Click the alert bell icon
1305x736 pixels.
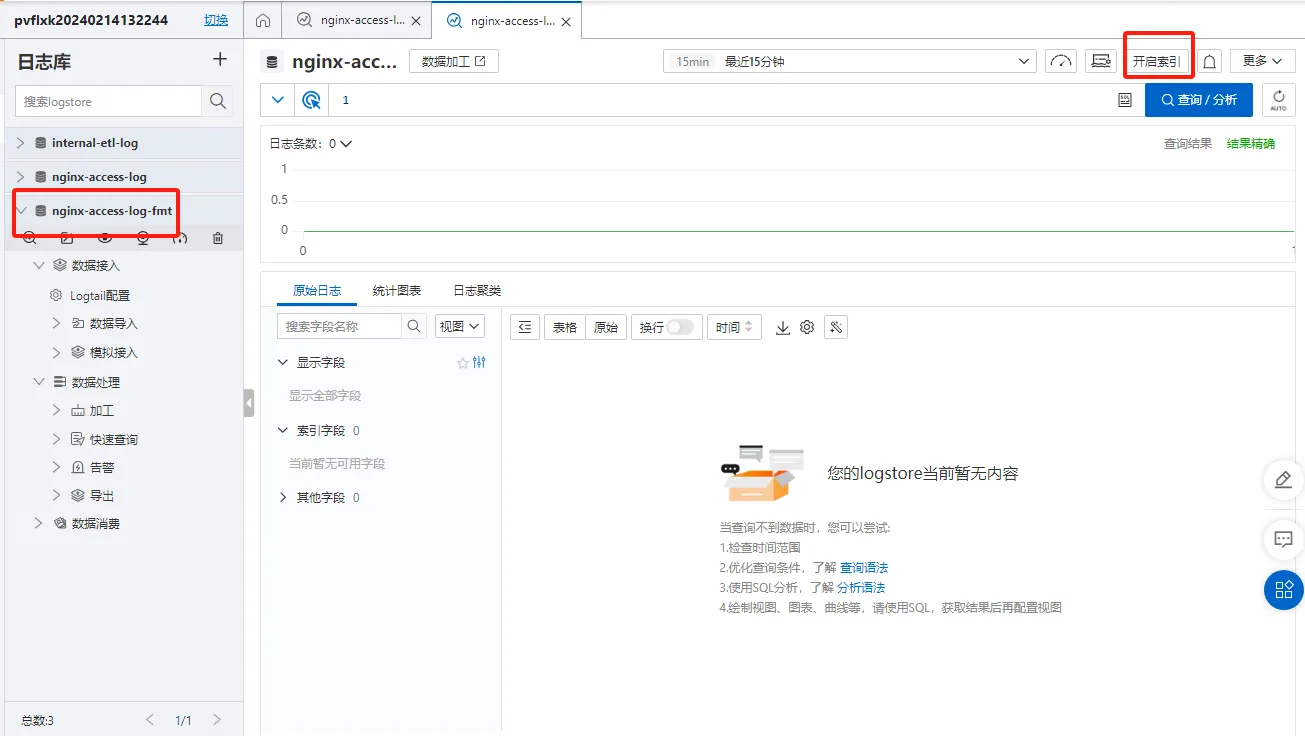coord(1209,62)
